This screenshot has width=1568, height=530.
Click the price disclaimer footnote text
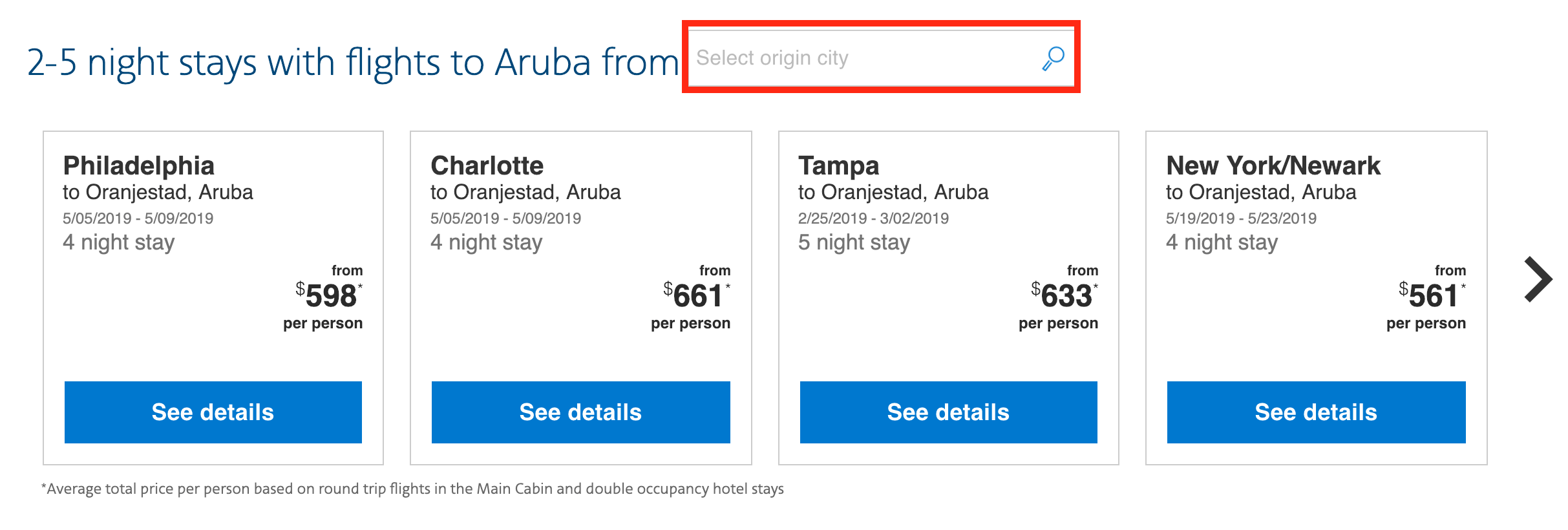coord(412,489)
